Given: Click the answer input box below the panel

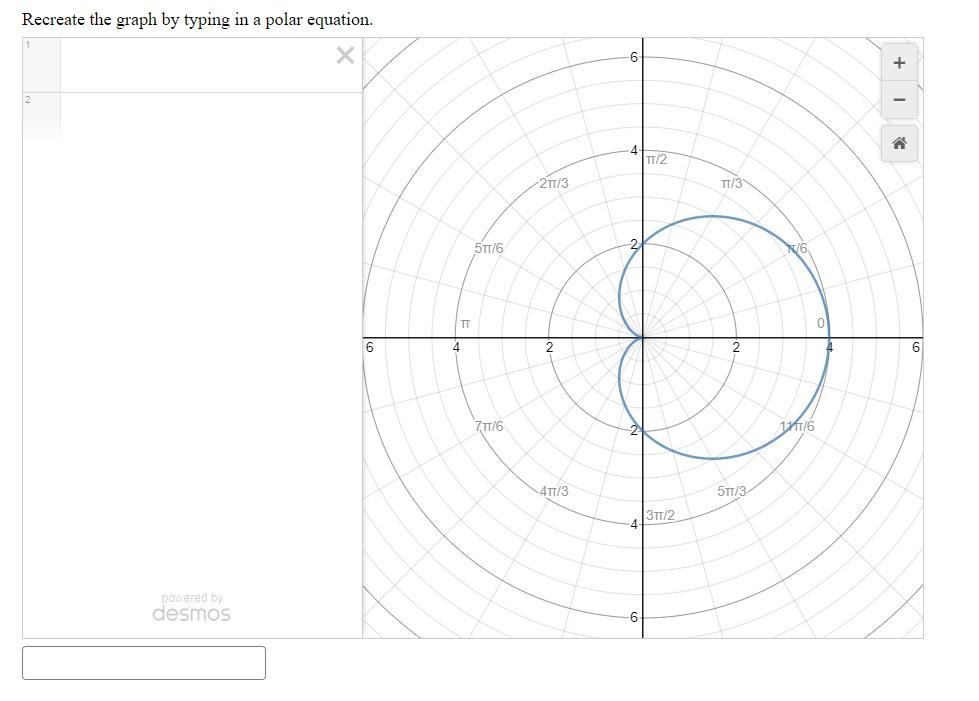Looking at the screenshot, I should click(x=144, y=663).
